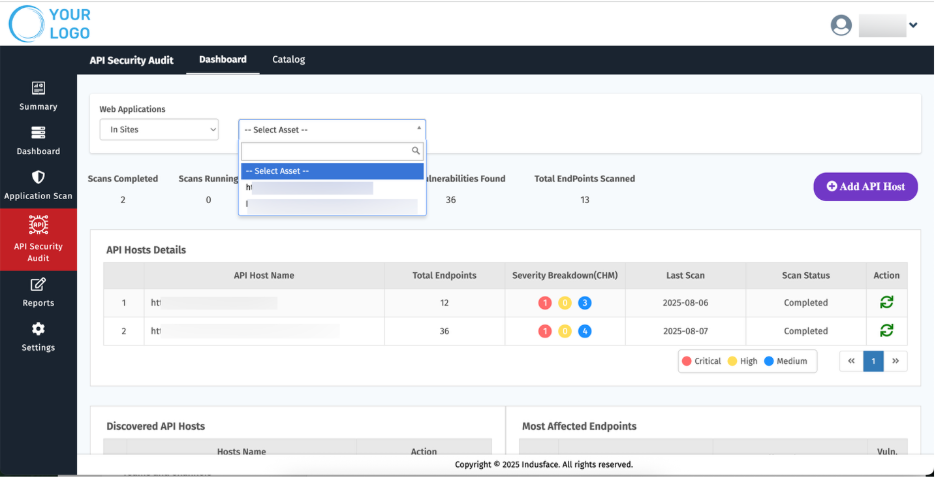The width and height of the screenshot is (936, 477).
Task: Go to previous page of hosts
Action: 851,361
